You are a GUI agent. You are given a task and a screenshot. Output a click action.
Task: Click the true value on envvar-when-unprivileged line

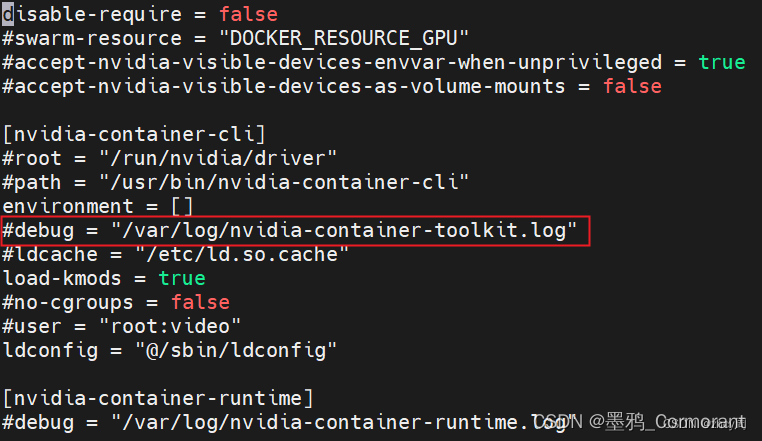722,62
